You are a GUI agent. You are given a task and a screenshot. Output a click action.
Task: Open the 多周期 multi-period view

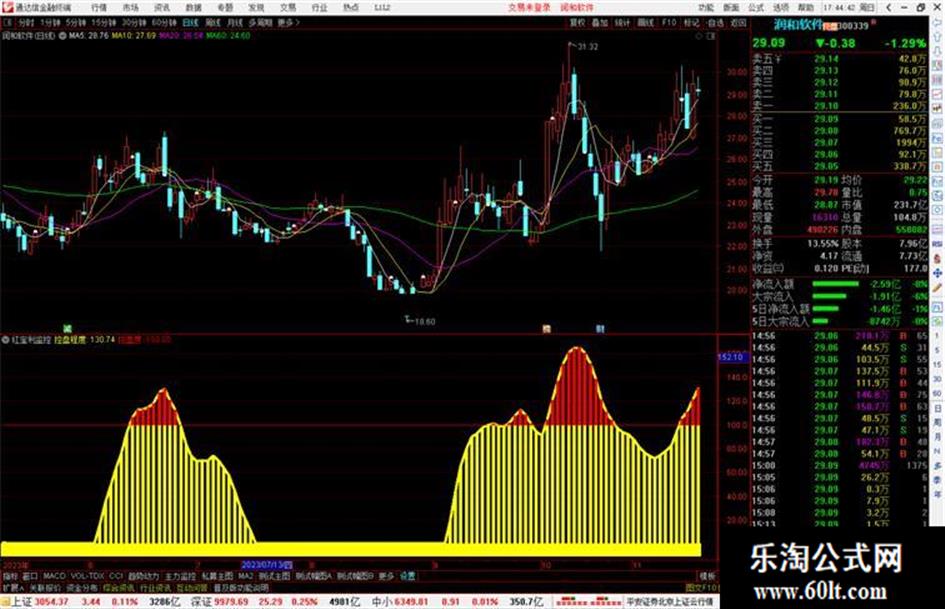coord(260,22)
